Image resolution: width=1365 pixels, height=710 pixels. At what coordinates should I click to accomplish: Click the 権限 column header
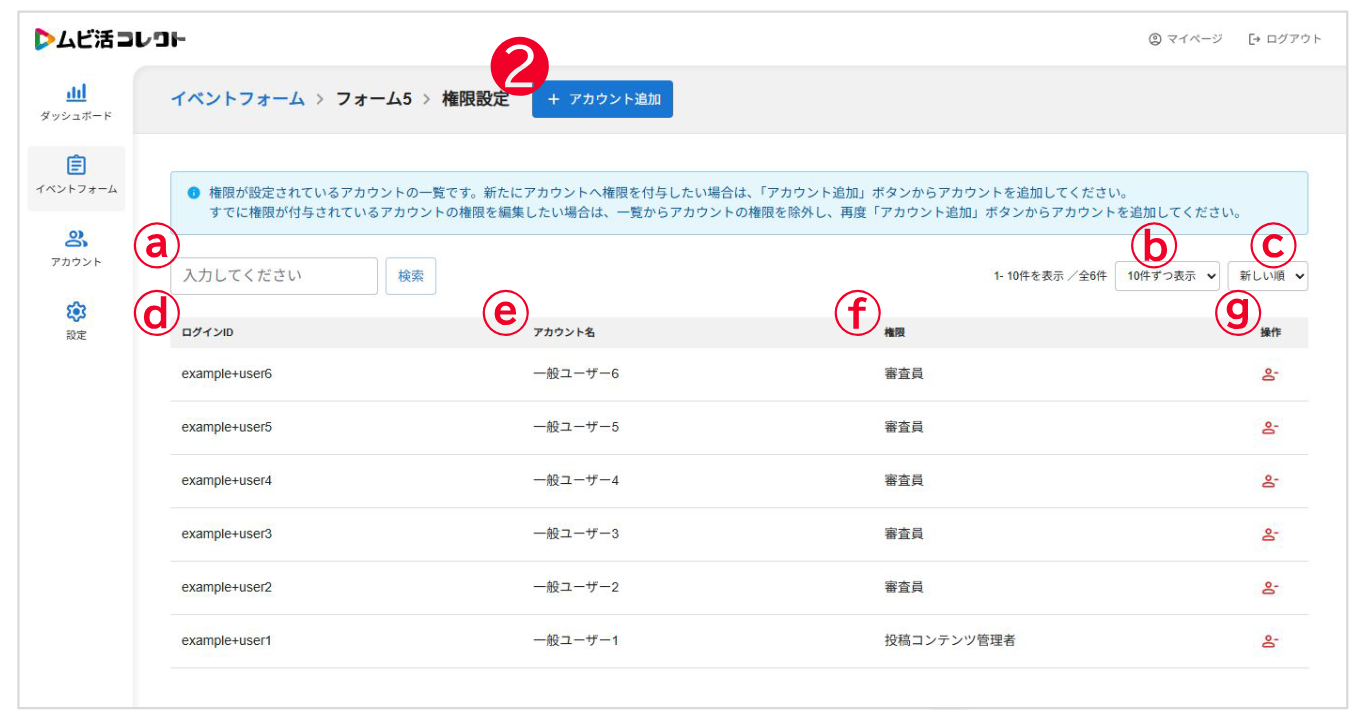click(x=895, y=332)
